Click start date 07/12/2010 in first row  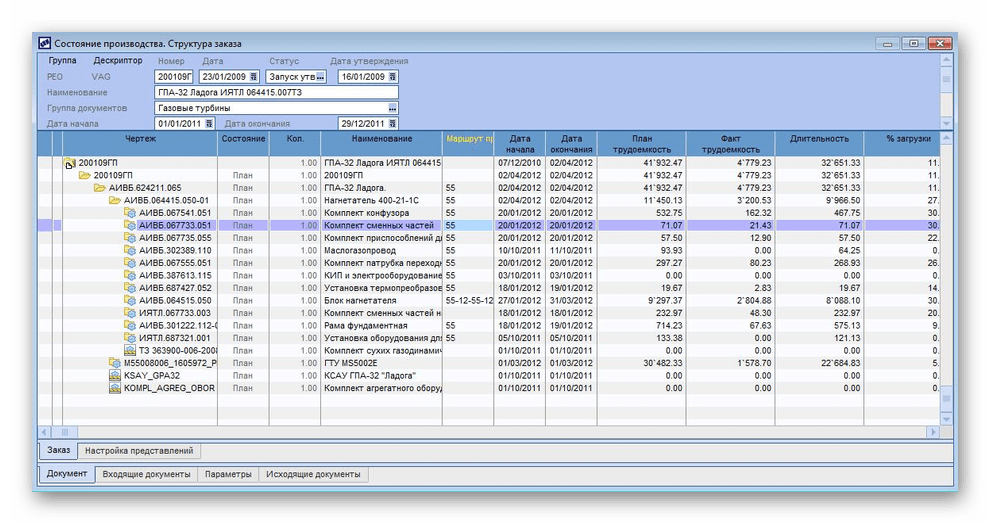pyautogui.click(x=520, y=163)
